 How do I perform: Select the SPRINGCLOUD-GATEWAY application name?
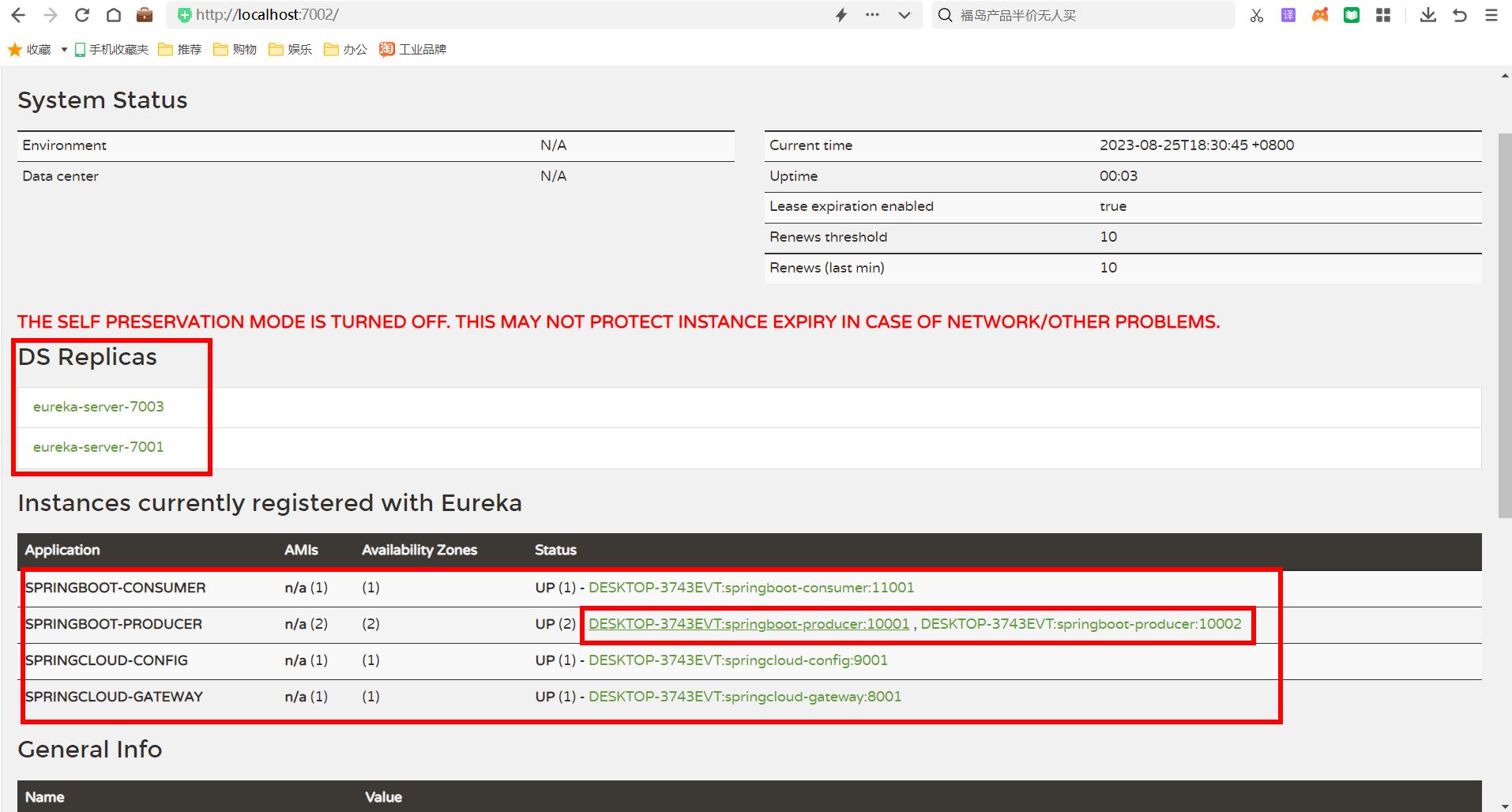114,697
